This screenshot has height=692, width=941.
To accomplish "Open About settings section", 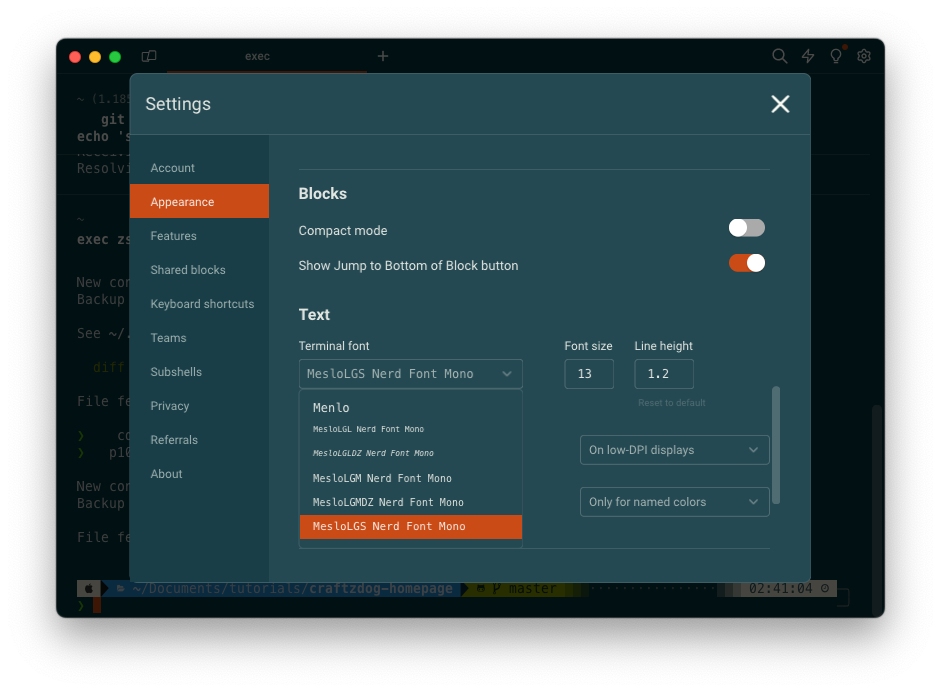I will tap(199, 474).
